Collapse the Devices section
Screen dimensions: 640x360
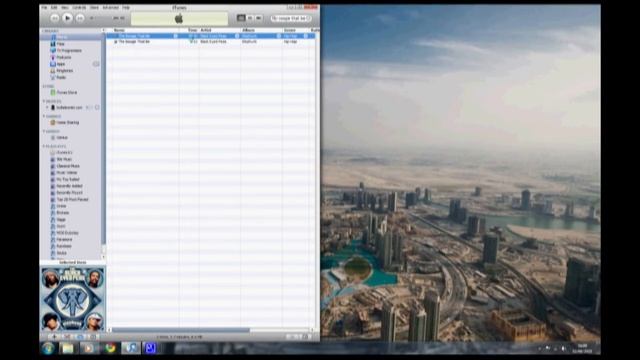click(x=44, y=101)
